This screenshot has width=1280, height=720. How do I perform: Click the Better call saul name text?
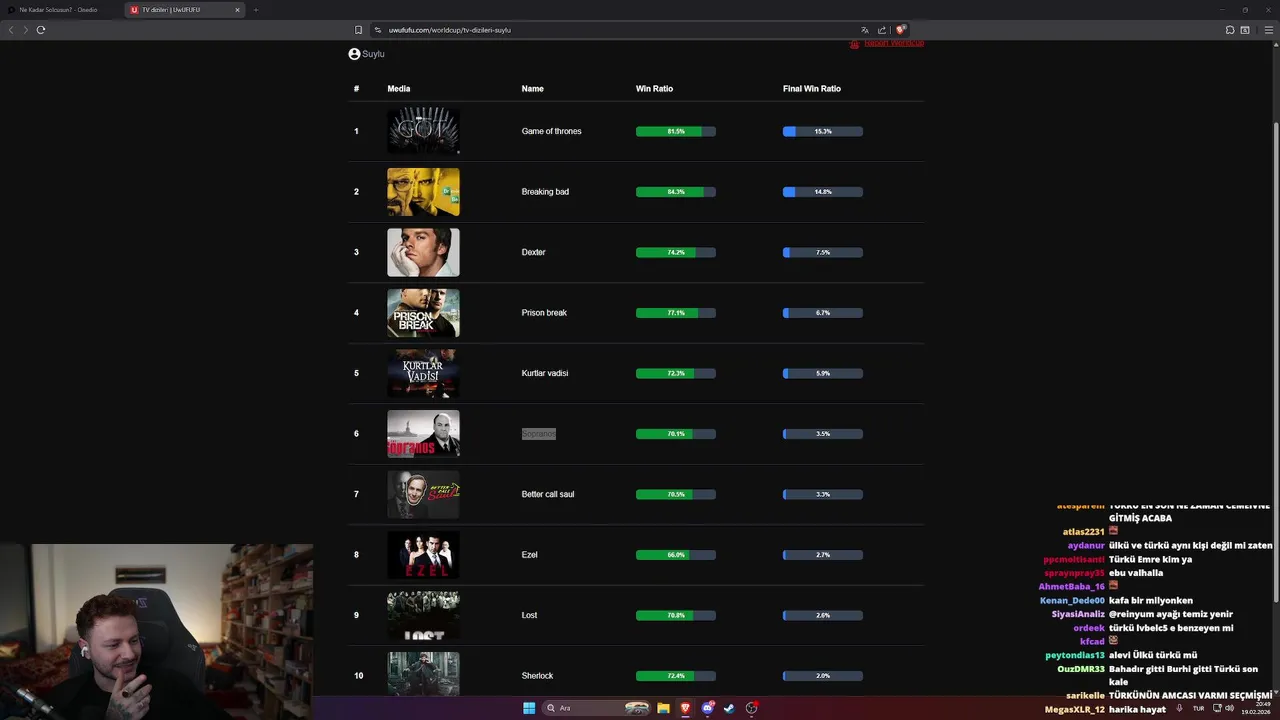coord(548,494)
